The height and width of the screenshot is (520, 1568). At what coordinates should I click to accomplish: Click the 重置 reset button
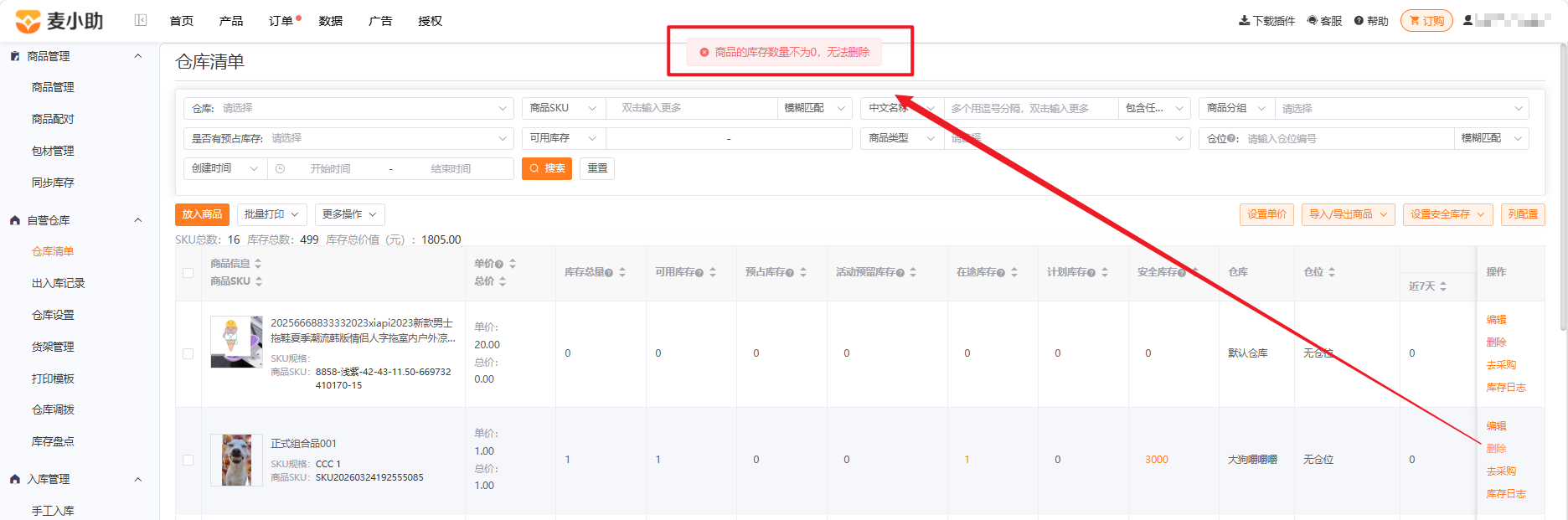597,168
